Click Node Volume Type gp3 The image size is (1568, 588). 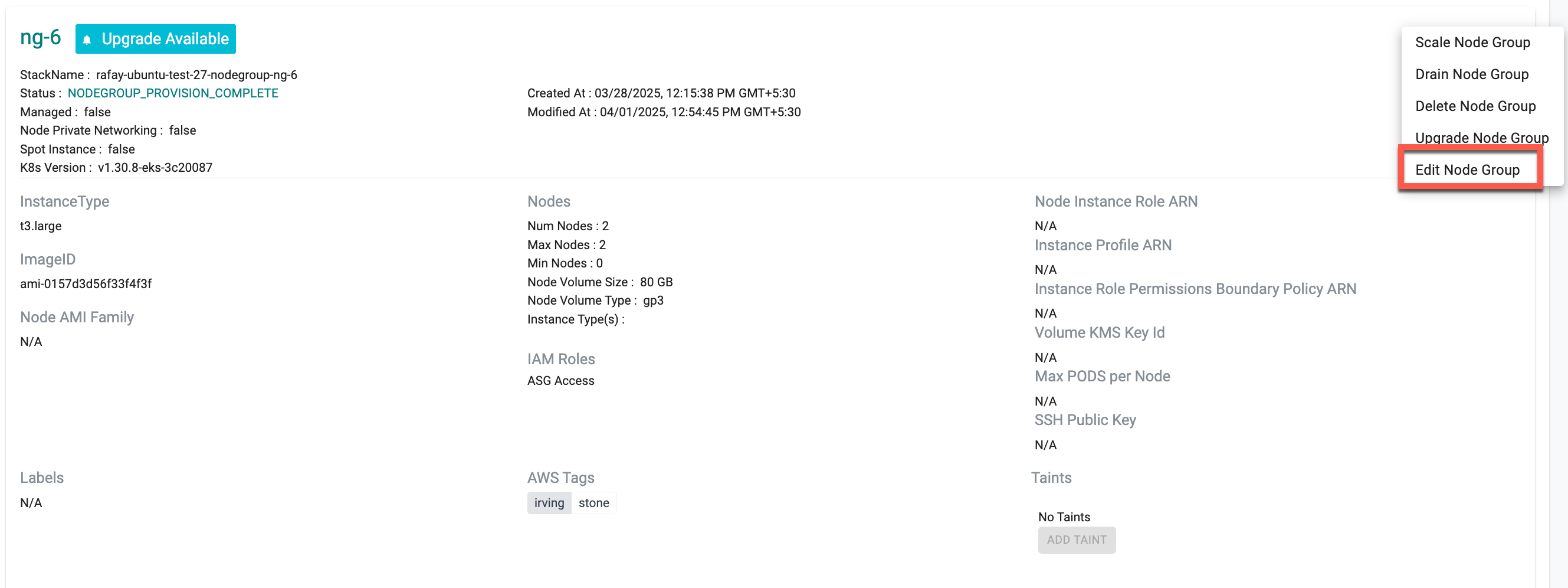coord(595,300)
